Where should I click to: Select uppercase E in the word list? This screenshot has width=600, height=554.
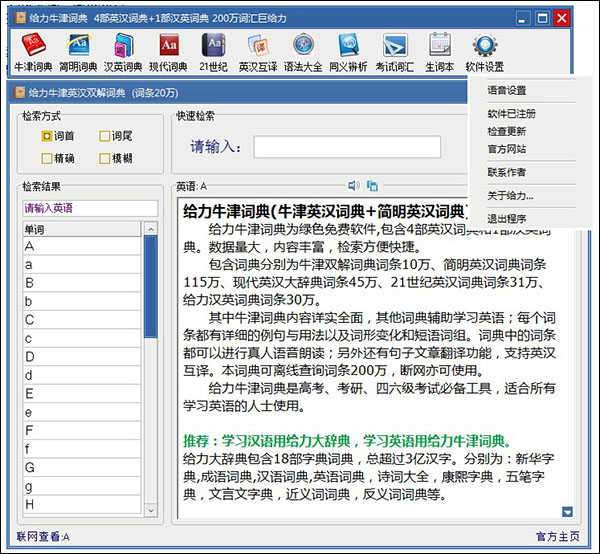[82, 394]
